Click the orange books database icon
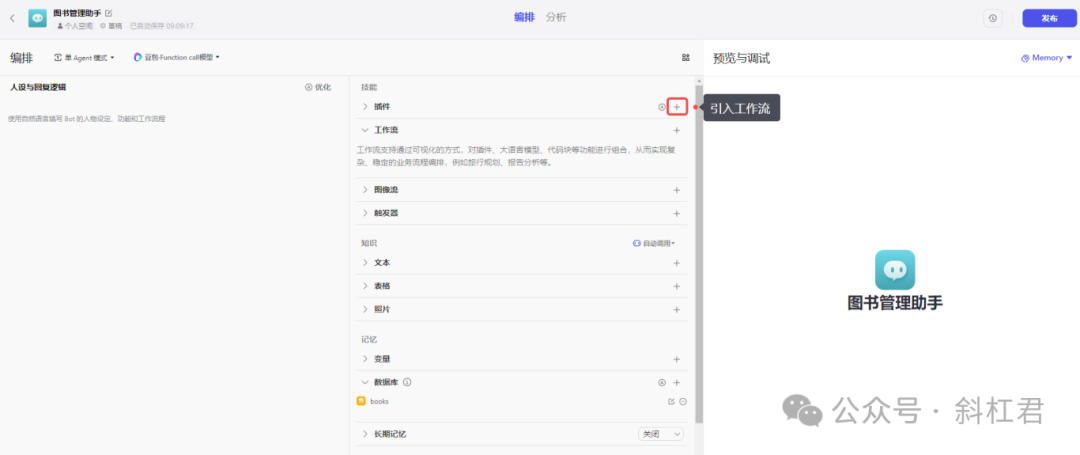Viewport: 1080px width, 455px height. tap(361, 401)
